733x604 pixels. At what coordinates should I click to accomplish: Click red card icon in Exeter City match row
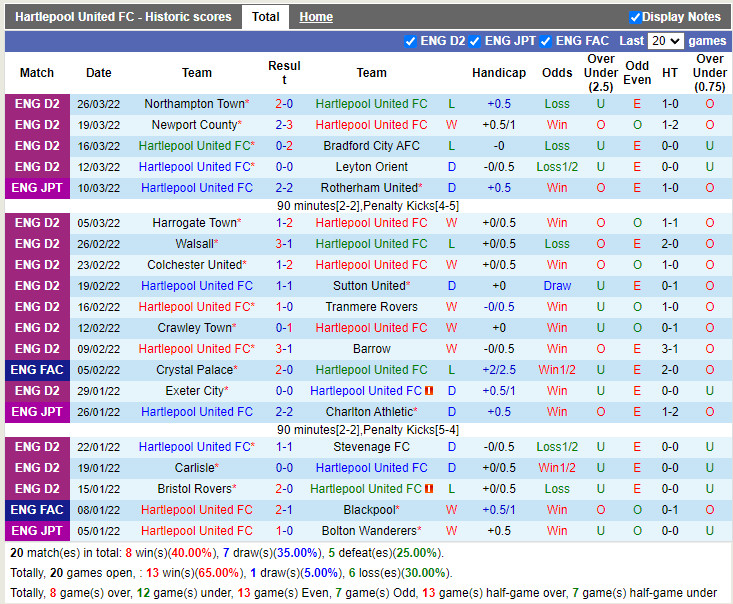tap(428, 391)
